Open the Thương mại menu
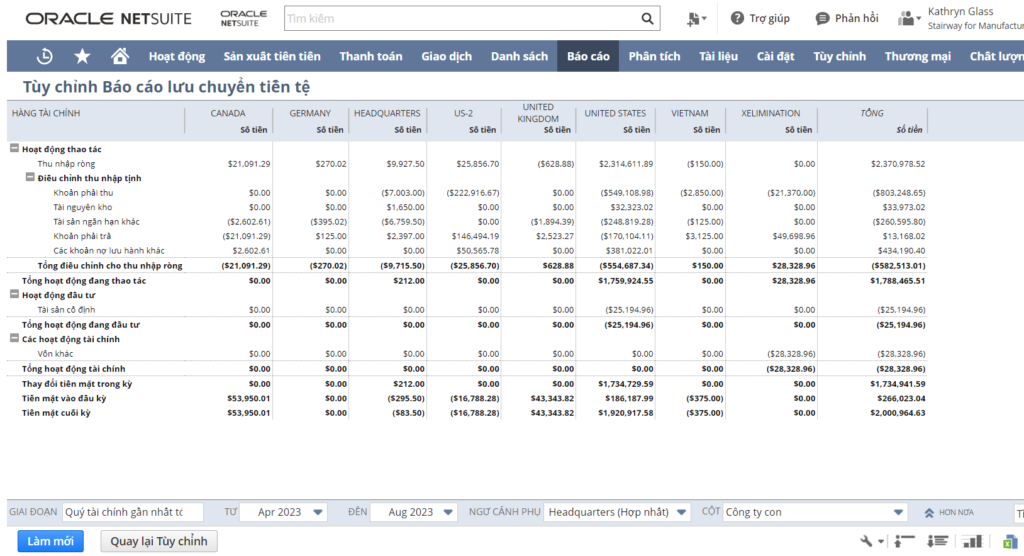This screenshot has width=1024, height=556. tap(918, 56)
